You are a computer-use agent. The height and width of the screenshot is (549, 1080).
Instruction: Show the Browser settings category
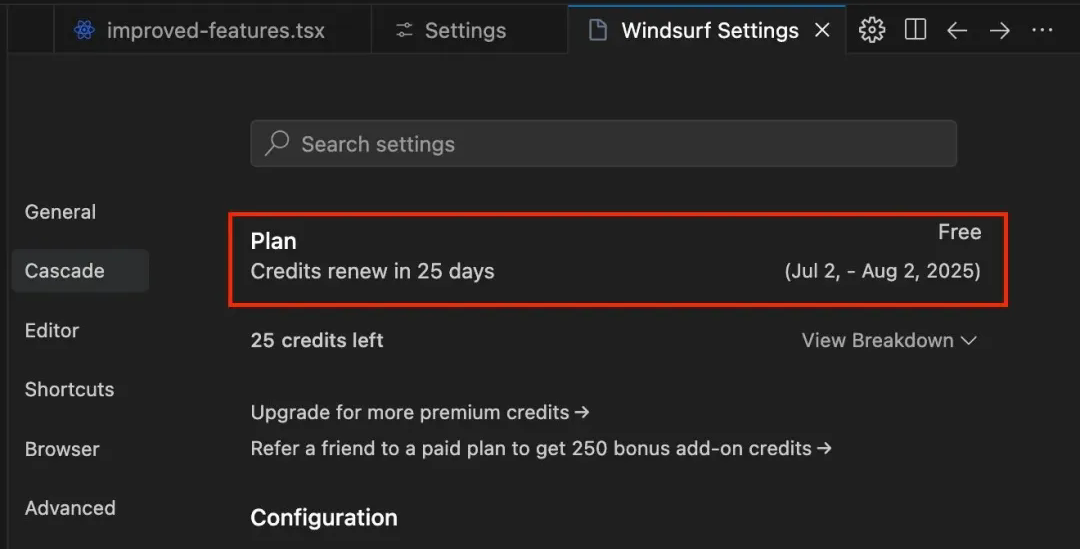[x=62, y=448]
